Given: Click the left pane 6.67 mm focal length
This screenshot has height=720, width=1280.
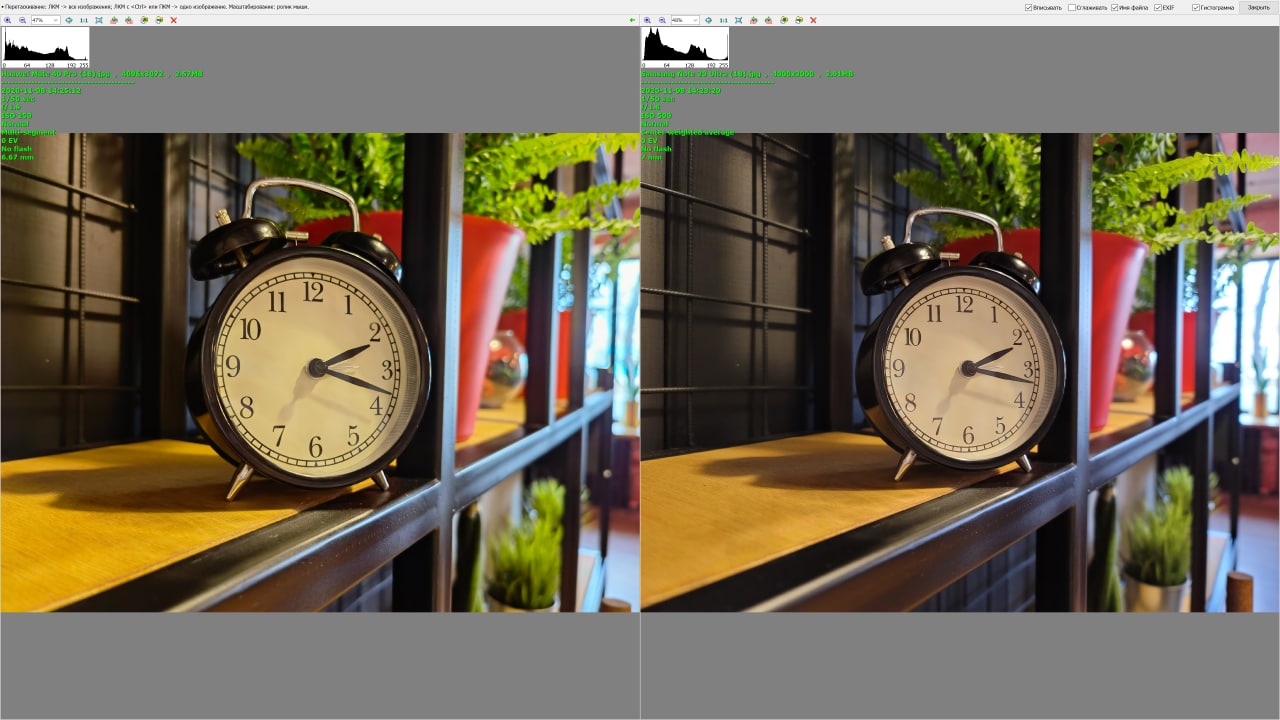Looking at the screenshot, I should pos(17,157).
